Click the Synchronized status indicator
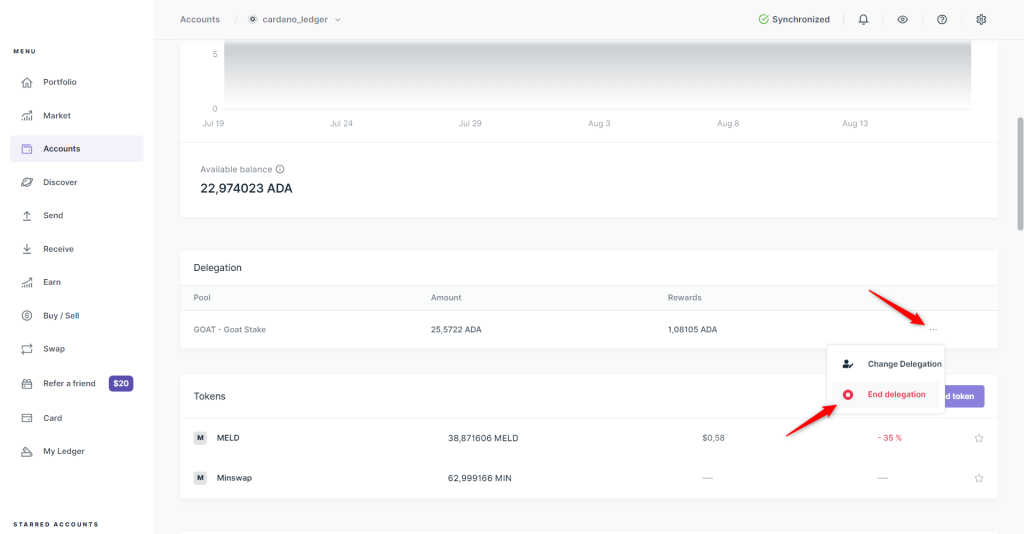1024x534 pixels. [x=794, y=19]
